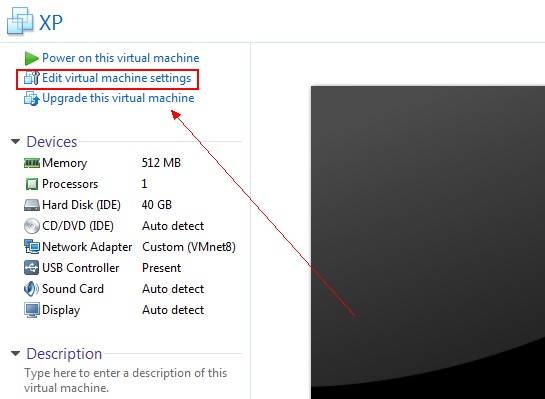Viewport: 545px width, 399px height.
Task: Click the Network Adapter label
Action: coord(87,247)
